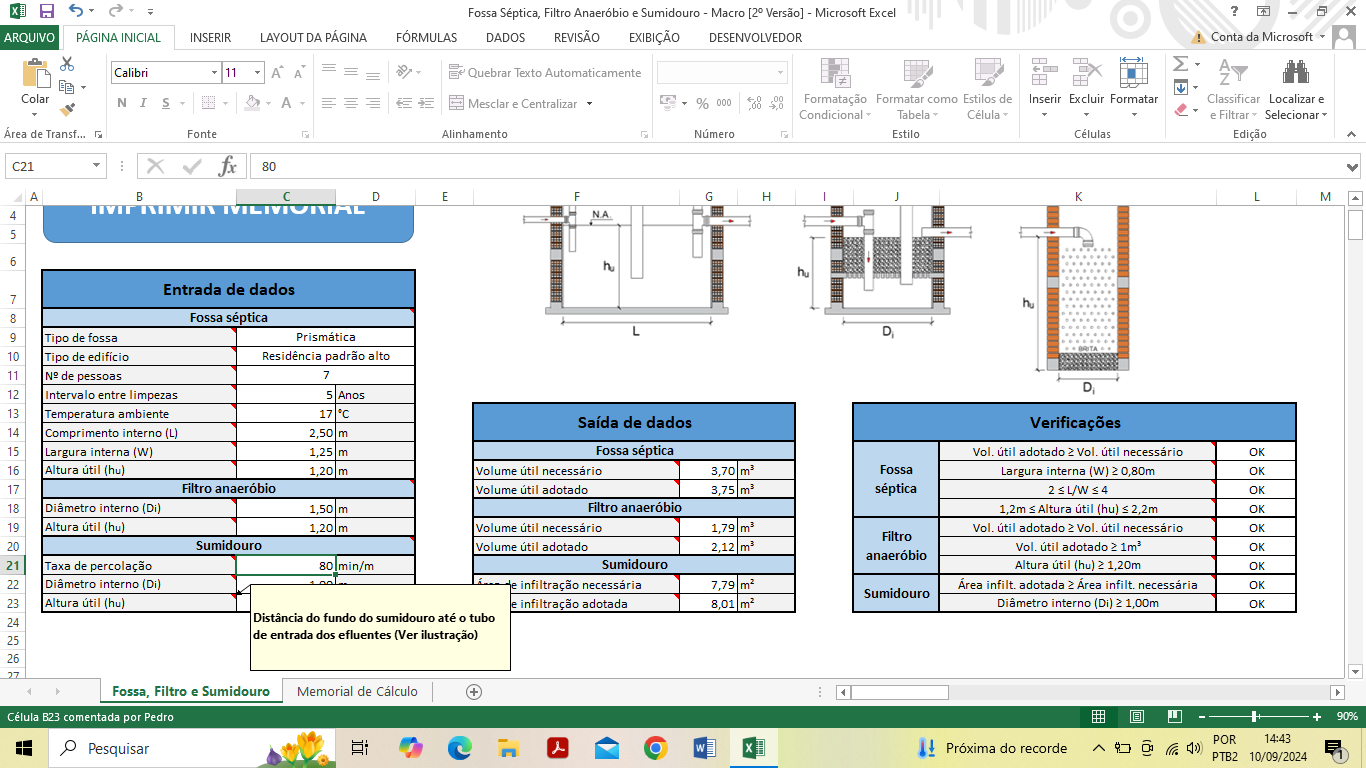
Task: Select Normal view button in status bar
Action: [1098, 716]
